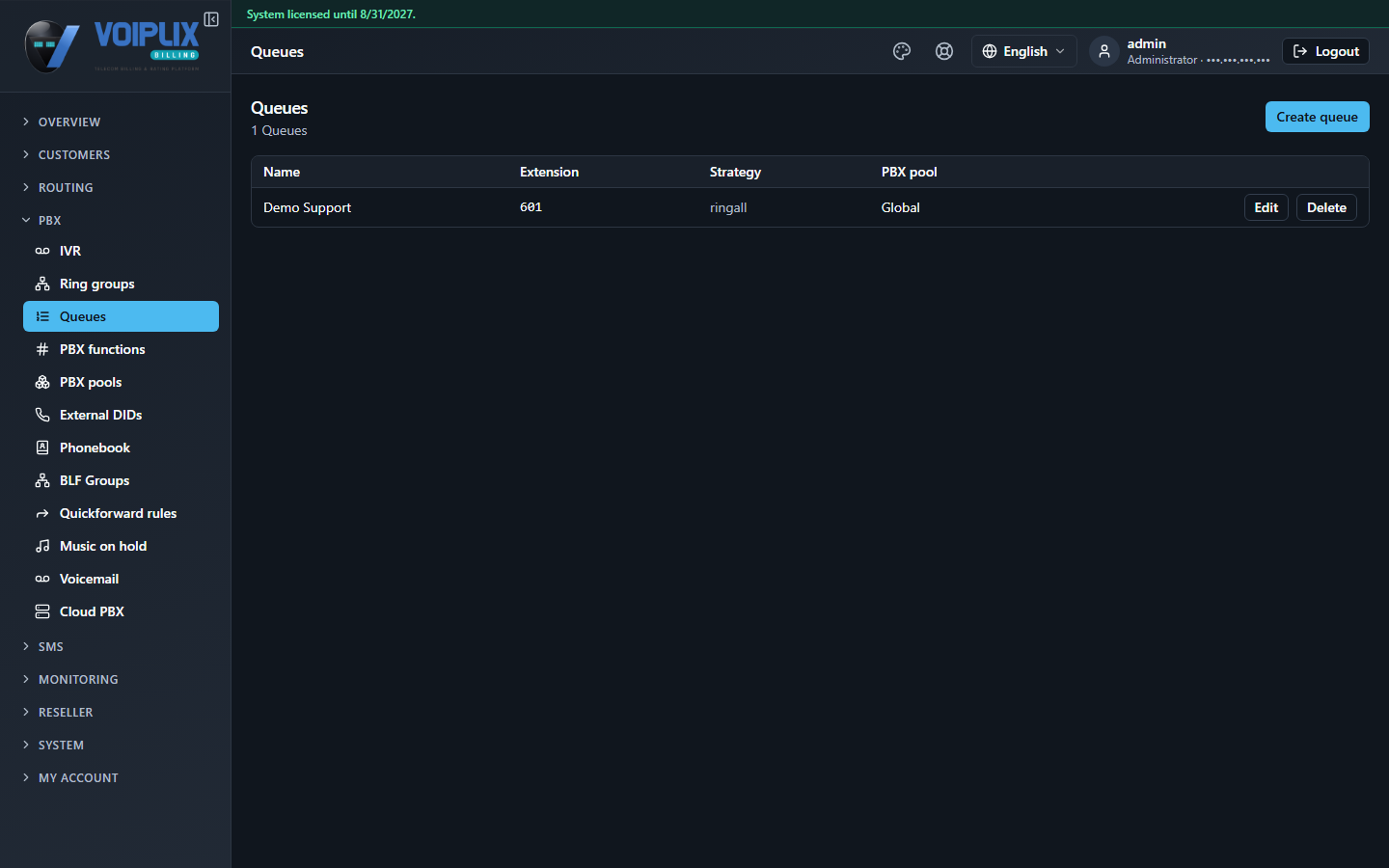This screenshot has width=1389, height=868.
Task: Click the Create queue button
Action: tap(1317, 117)
